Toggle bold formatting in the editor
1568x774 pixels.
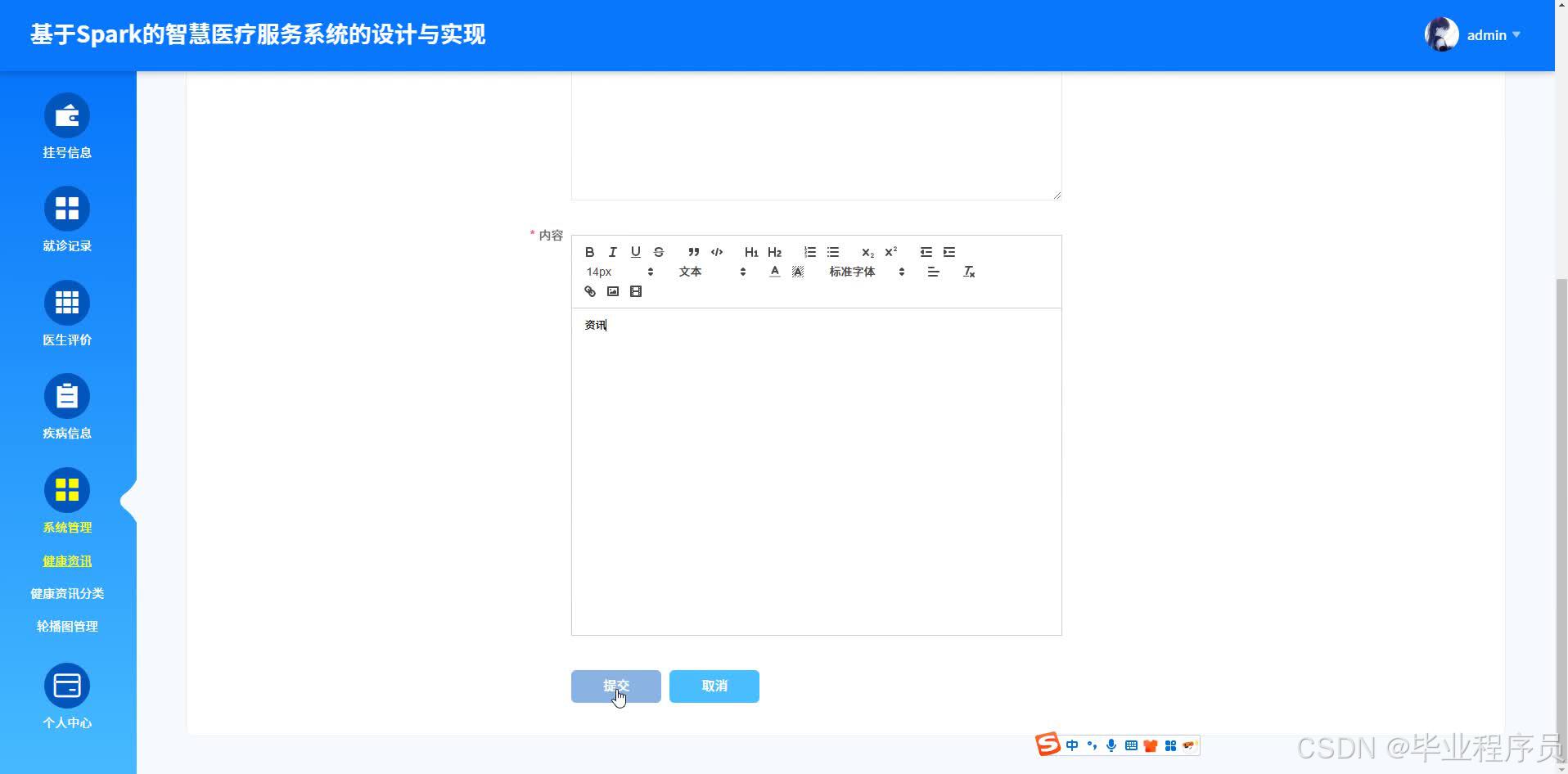coord(589,251)
